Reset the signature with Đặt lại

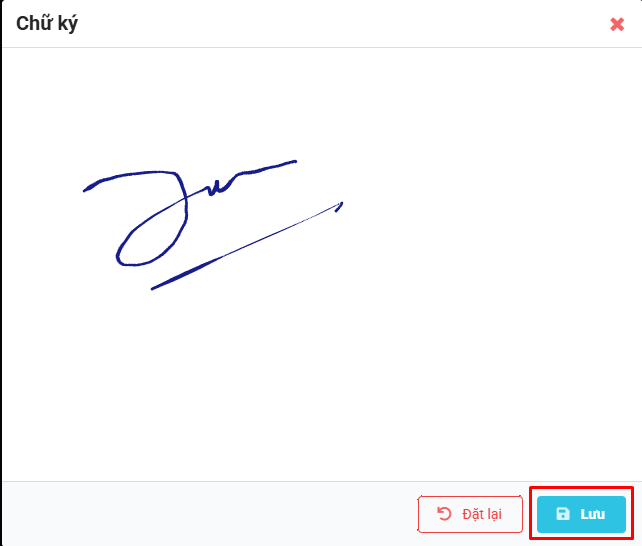470,514
